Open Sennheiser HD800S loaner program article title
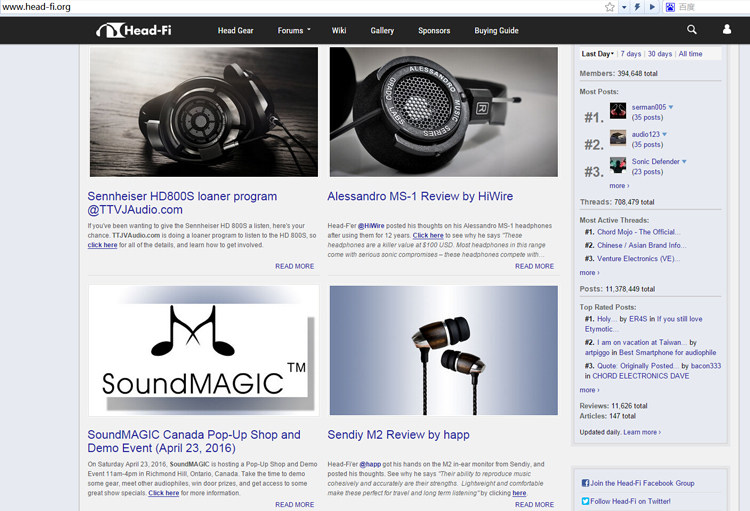 [182, 203]
